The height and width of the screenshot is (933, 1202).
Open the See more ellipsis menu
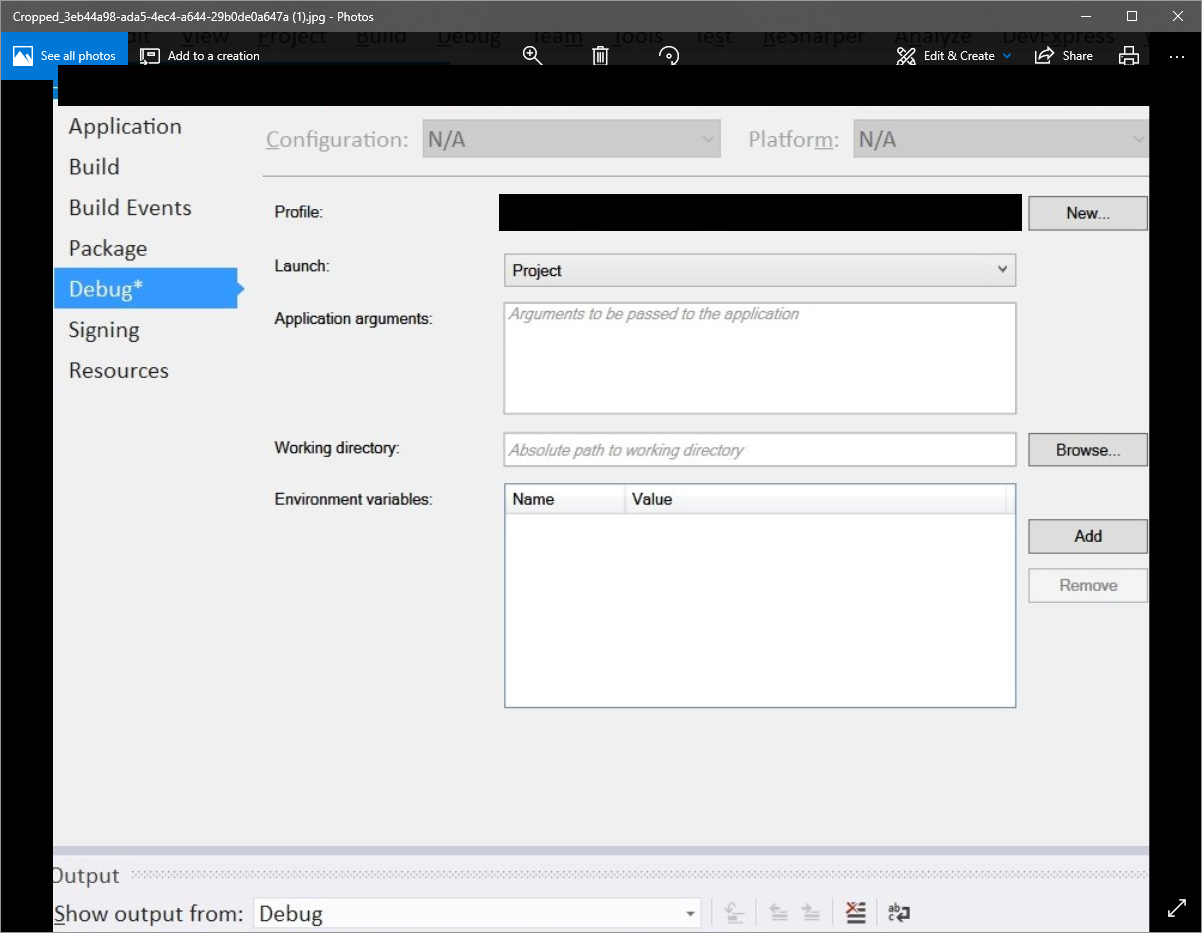pyautogui.click(x=1177, y=57)
